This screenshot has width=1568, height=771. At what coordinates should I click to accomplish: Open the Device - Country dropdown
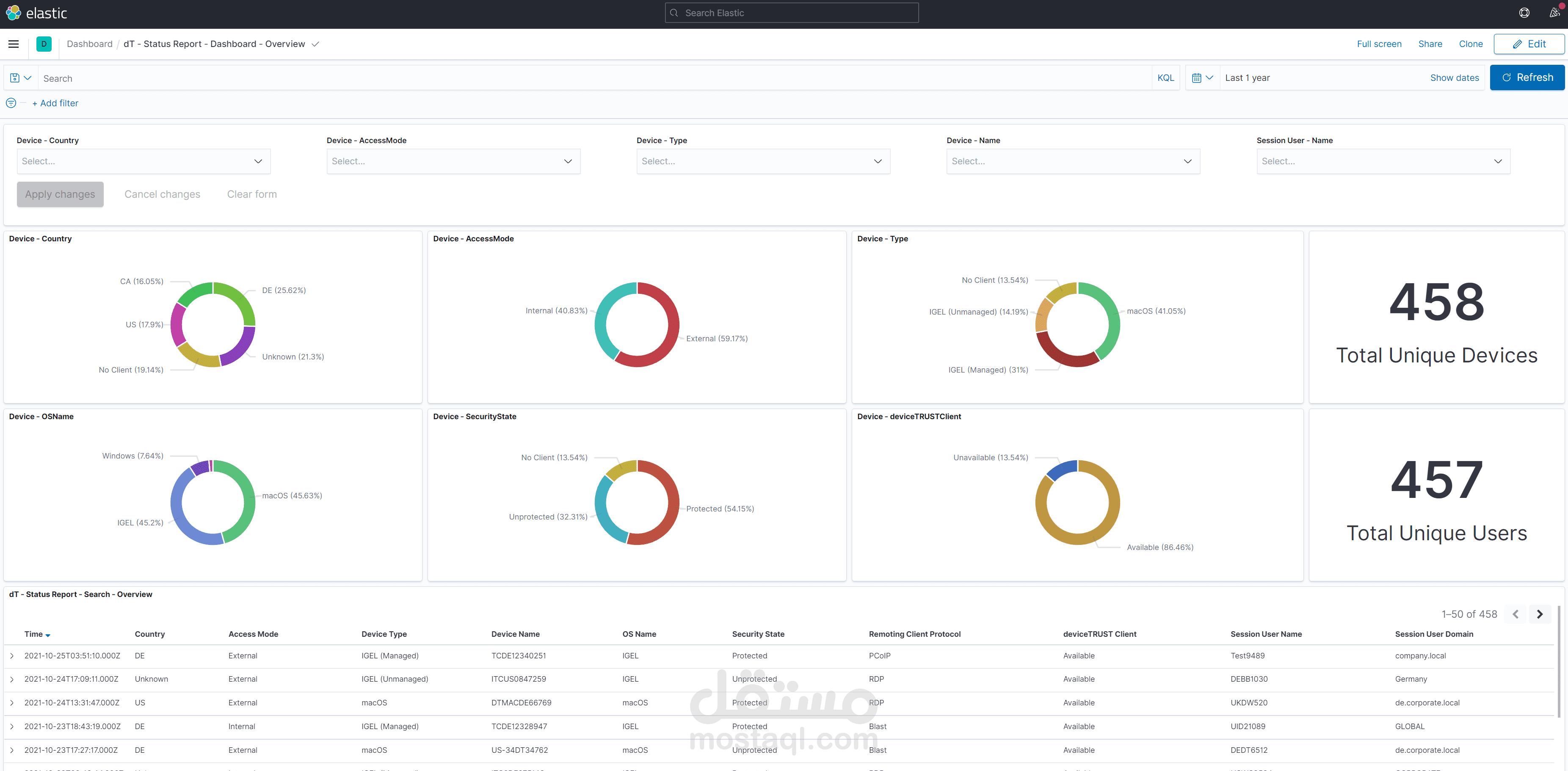tap(144, 161)
